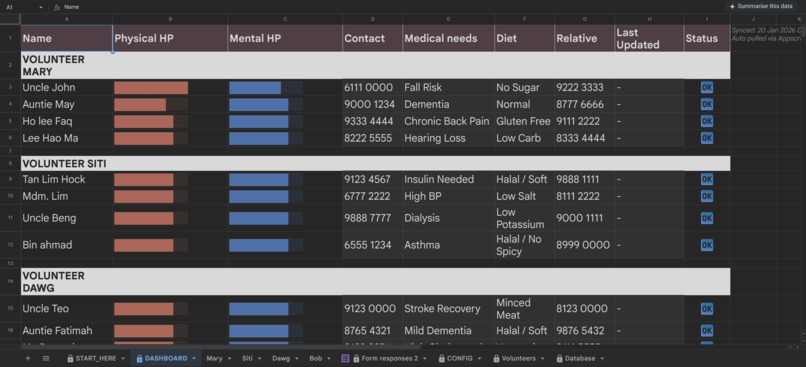Screen dimensions: 806x367
Task: Click the VOLUNTEER SITI section row
Action: [375, 163]
